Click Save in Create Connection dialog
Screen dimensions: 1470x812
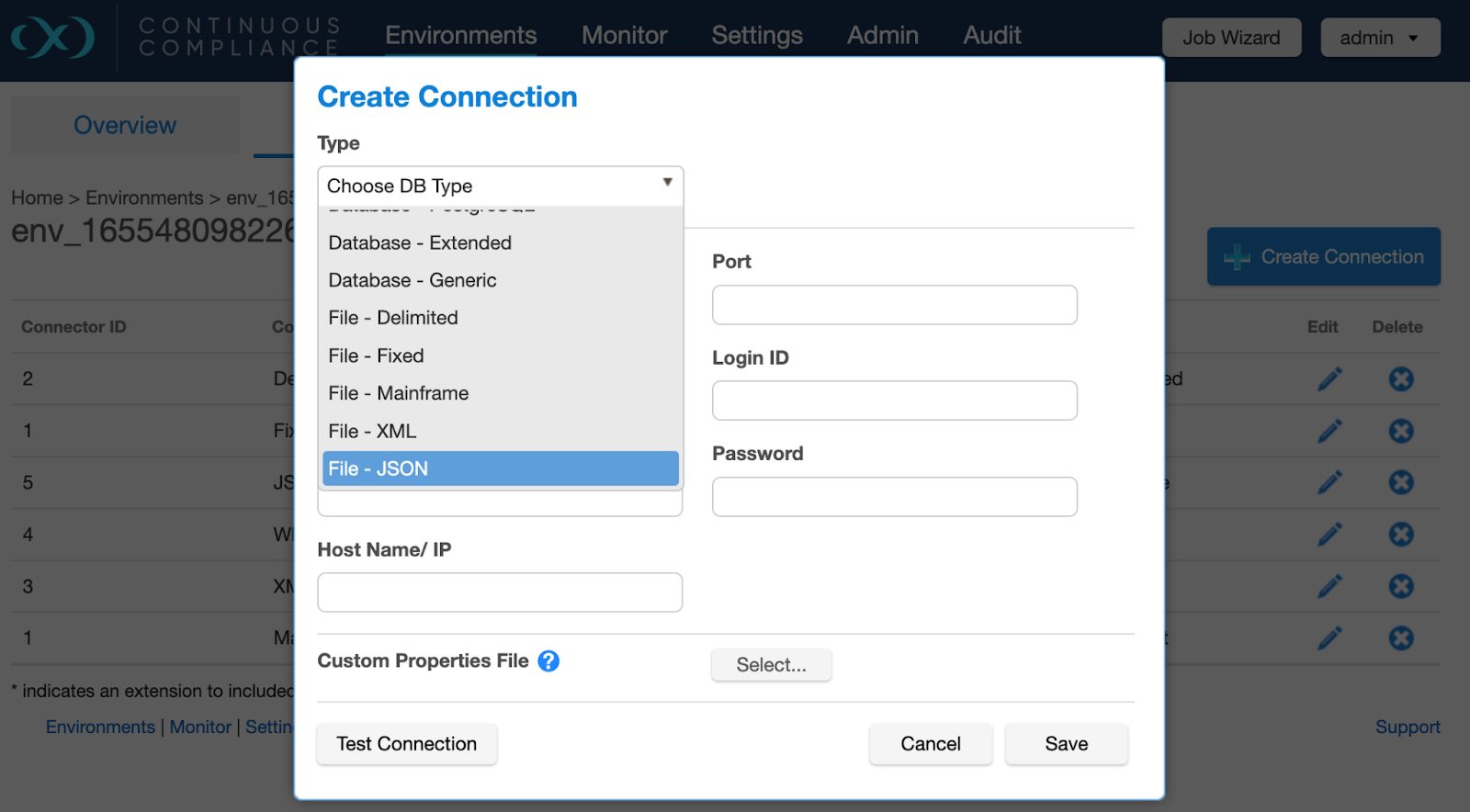tap(1066, 744)
